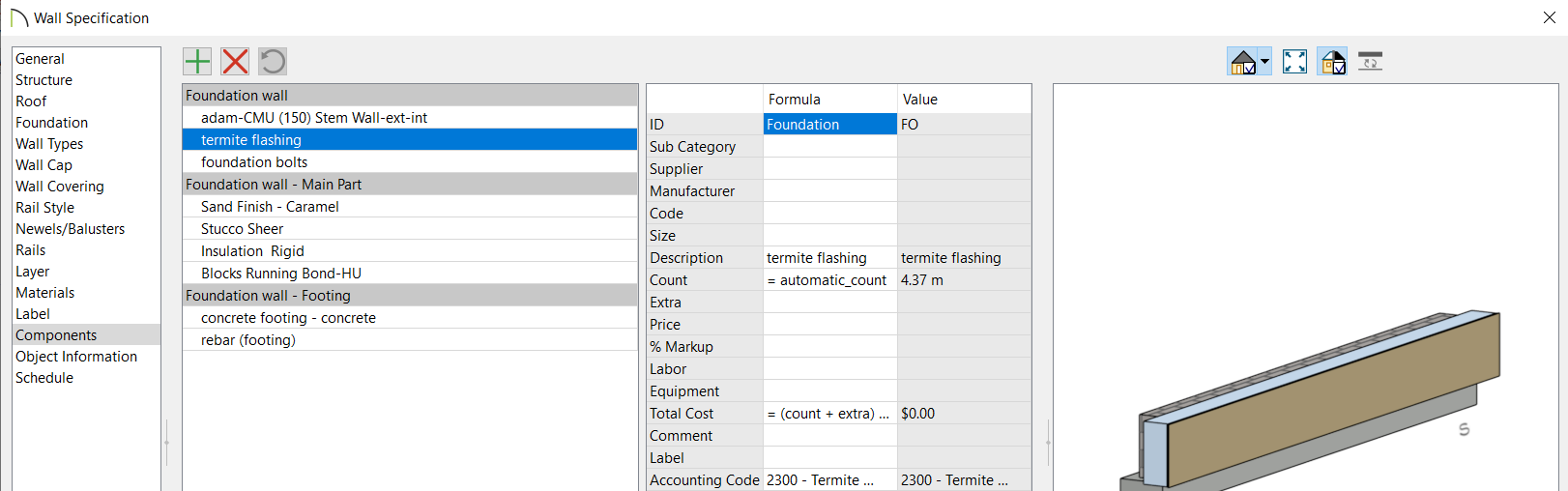This screenshot has width=1568, height=491.
Task: Click the green plus add component icon
Action: pyautogui.click(x=197, y=62)
